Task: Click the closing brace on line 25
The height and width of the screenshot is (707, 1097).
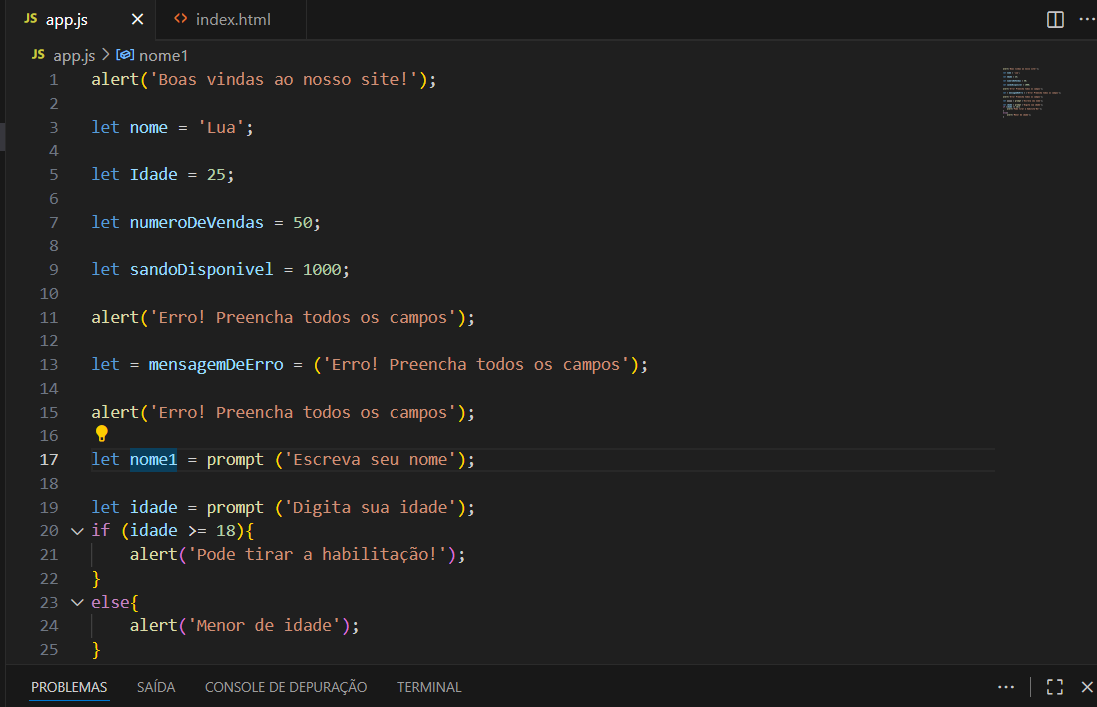Action: click(97, 650)
